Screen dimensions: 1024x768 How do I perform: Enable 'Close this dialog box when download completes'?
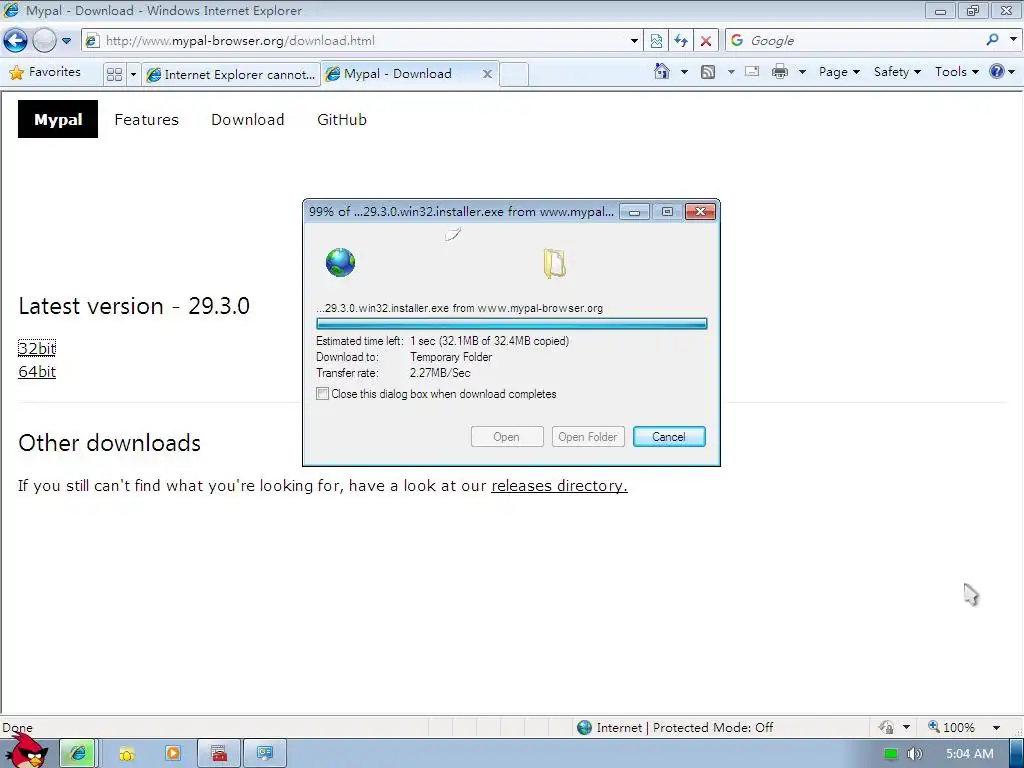pyautogui.click(x=323, y=394)
